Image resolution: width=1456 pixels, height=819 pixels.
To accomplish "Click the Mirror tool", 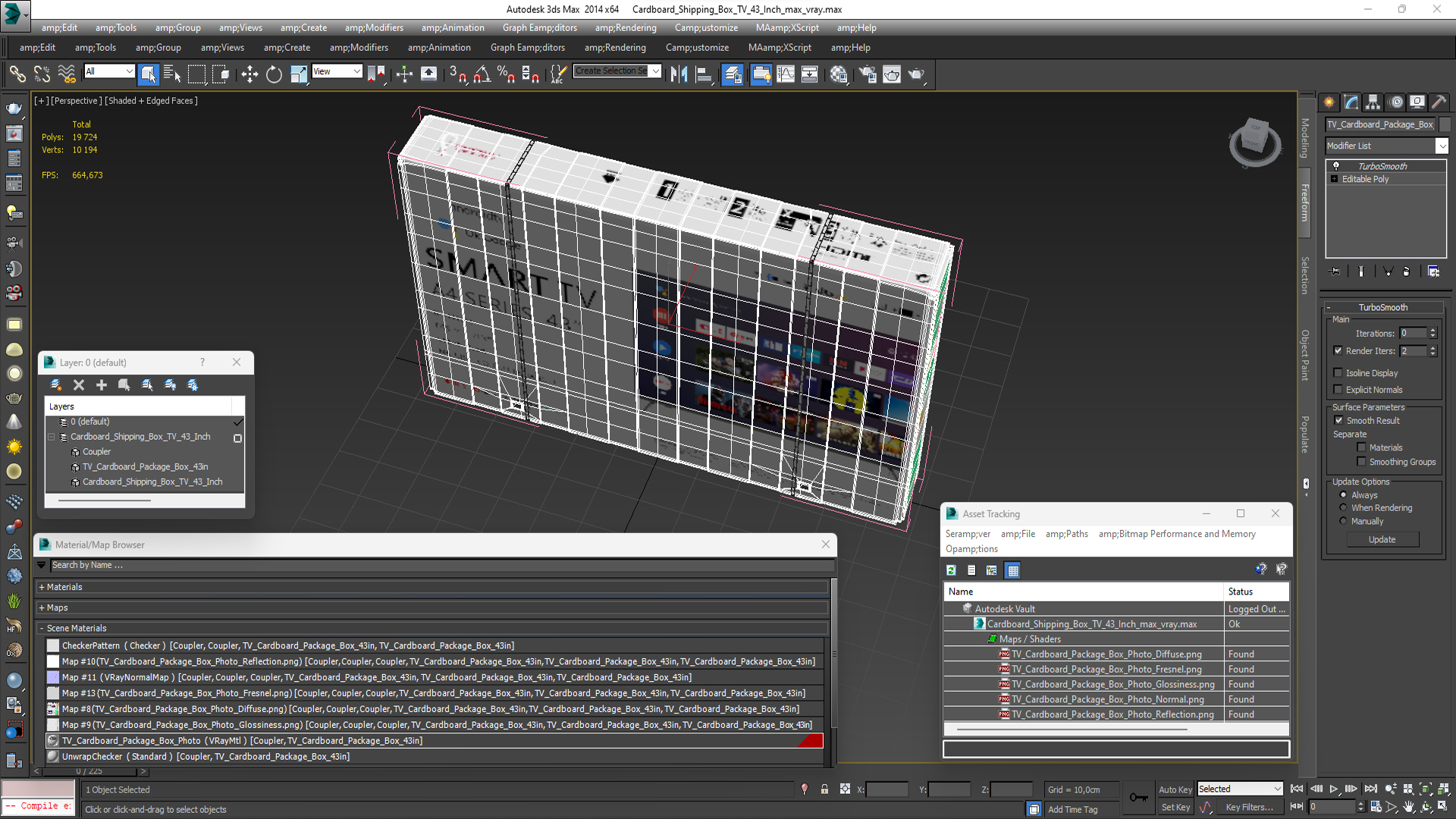I will click(679, 74).
